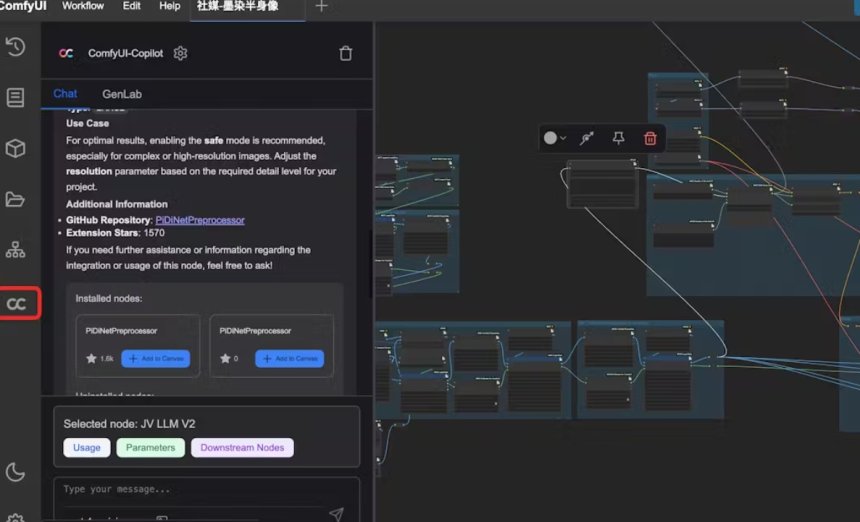This screenshot has width=860, height=522.
Task: Click the Usage button for JV LLM V2
Action: click(x=87, y=447)
